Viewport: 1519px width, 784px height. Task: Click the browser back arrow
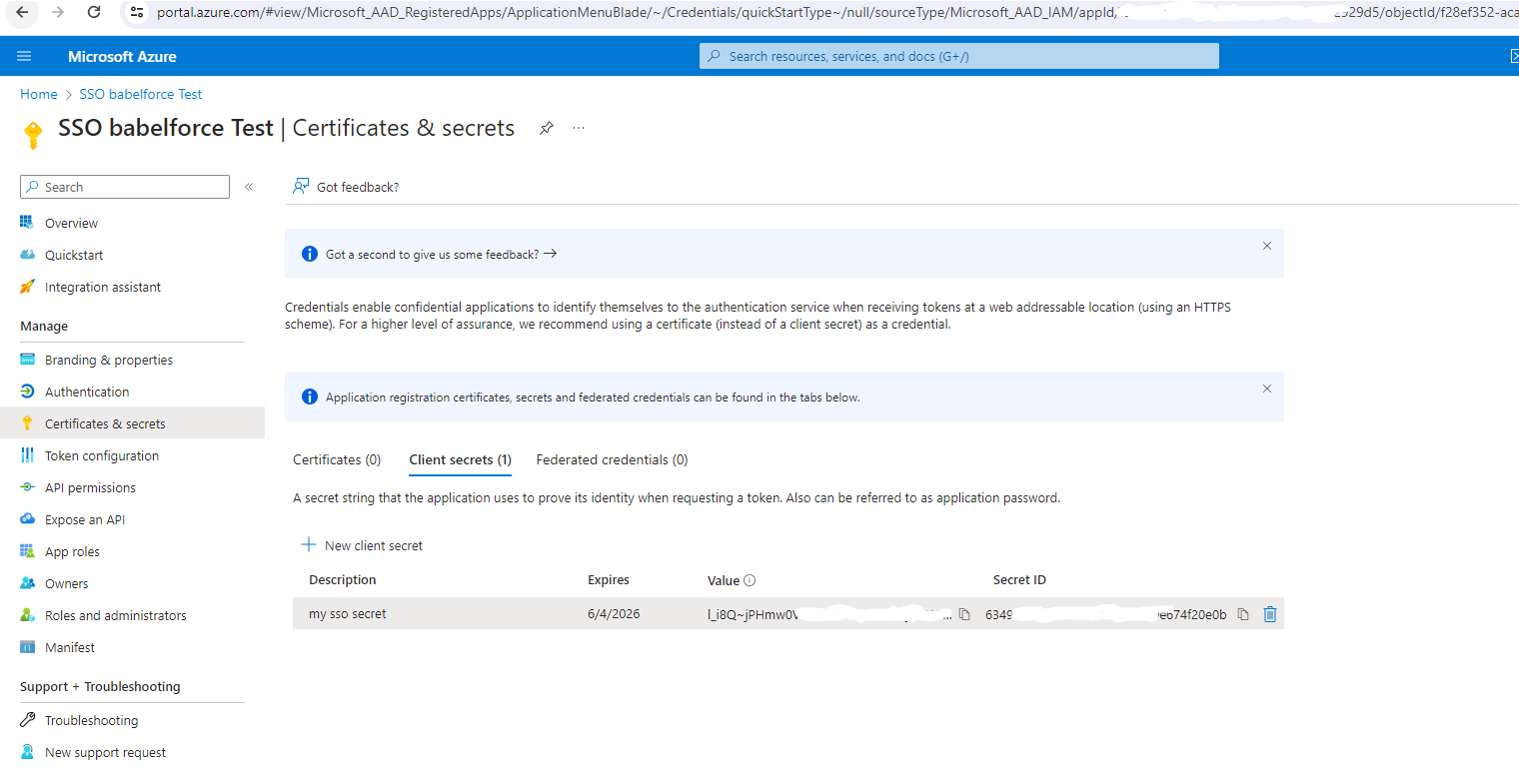(x=22, y=12)
